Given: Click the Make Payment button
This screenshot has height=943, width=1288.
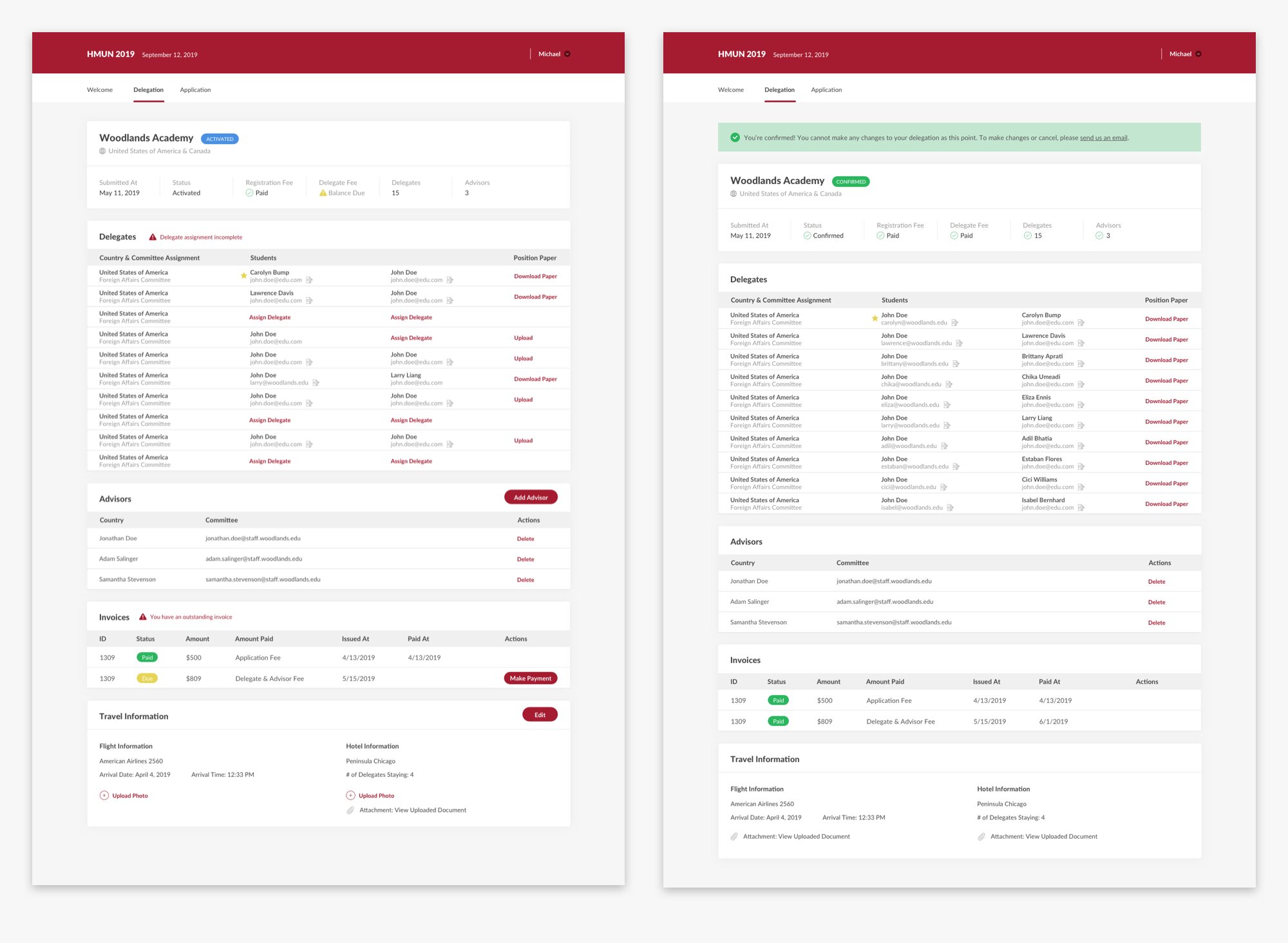Looking at the screenshot, I should (x=530, y=678).
